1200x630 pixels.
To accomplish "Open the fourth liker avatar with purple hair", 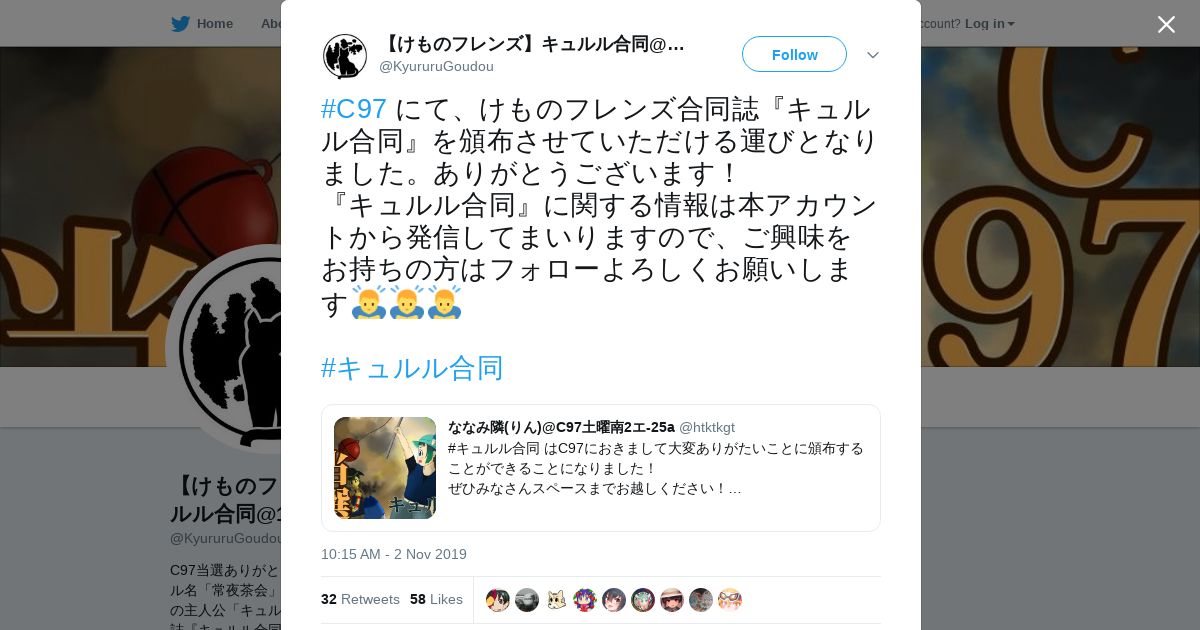I will click(x=585, y=600).
